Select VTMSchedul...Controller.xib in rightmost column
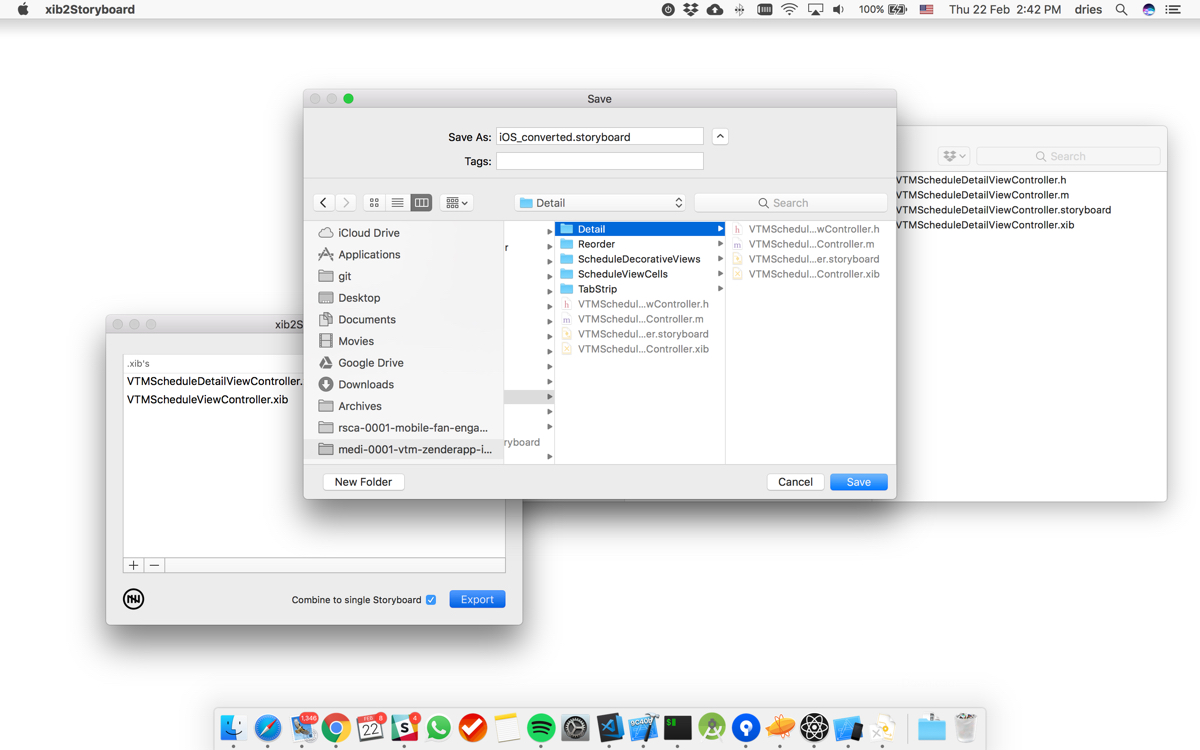The width and height of the screenshot is (1200, 750). tap(814, 274)
